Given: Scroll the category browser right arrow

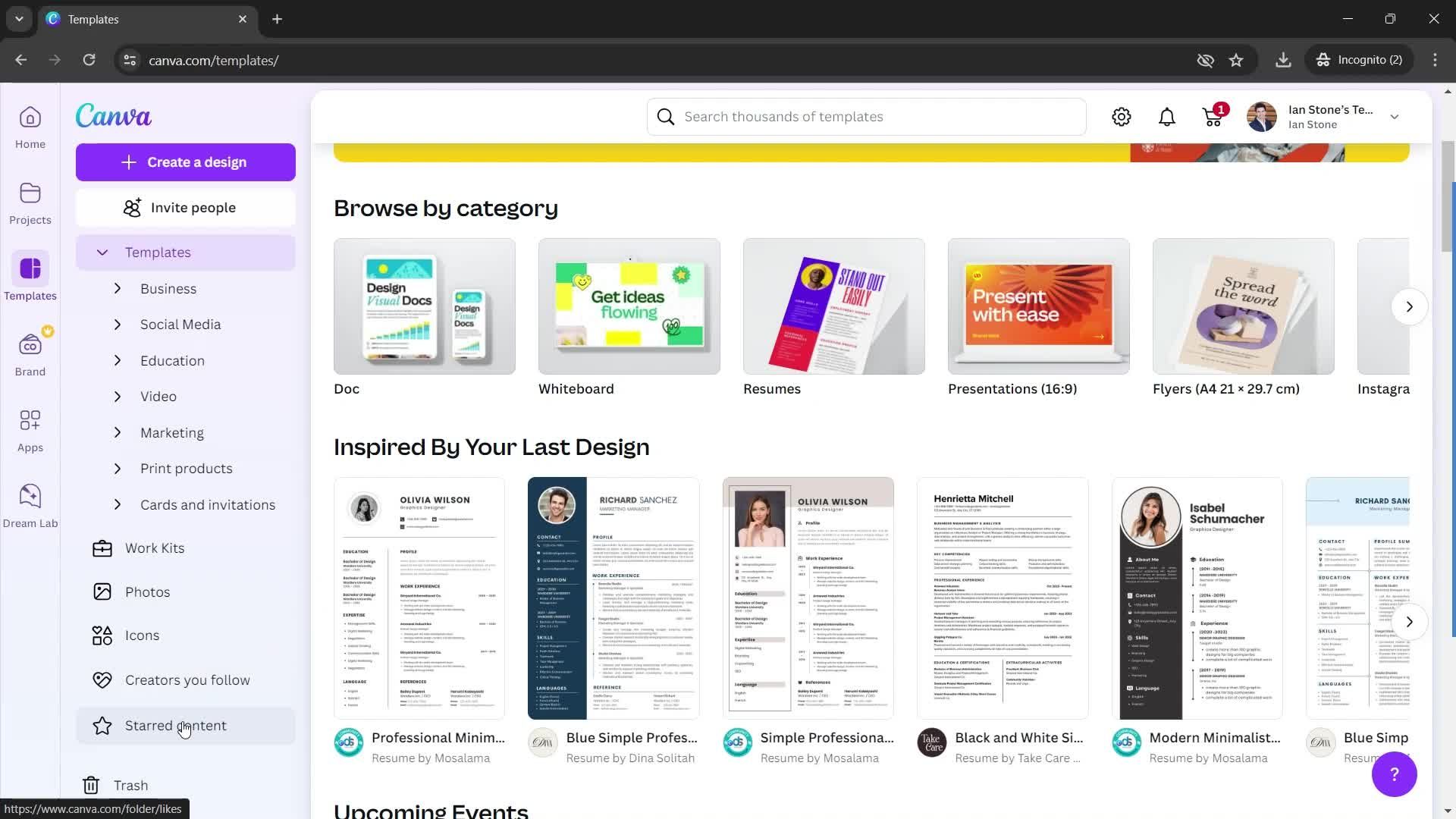Looking at the screenshot, I should pos(1410,307).
